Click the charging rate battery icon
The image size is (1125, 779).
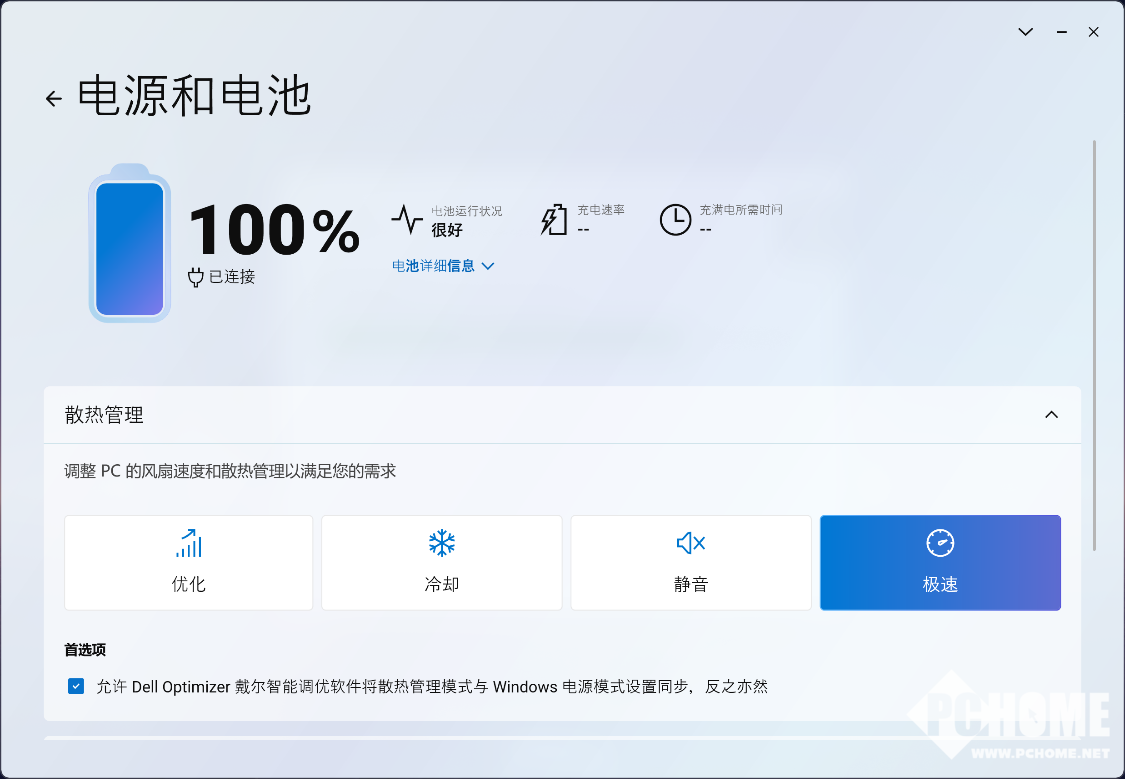click(554, 219)
